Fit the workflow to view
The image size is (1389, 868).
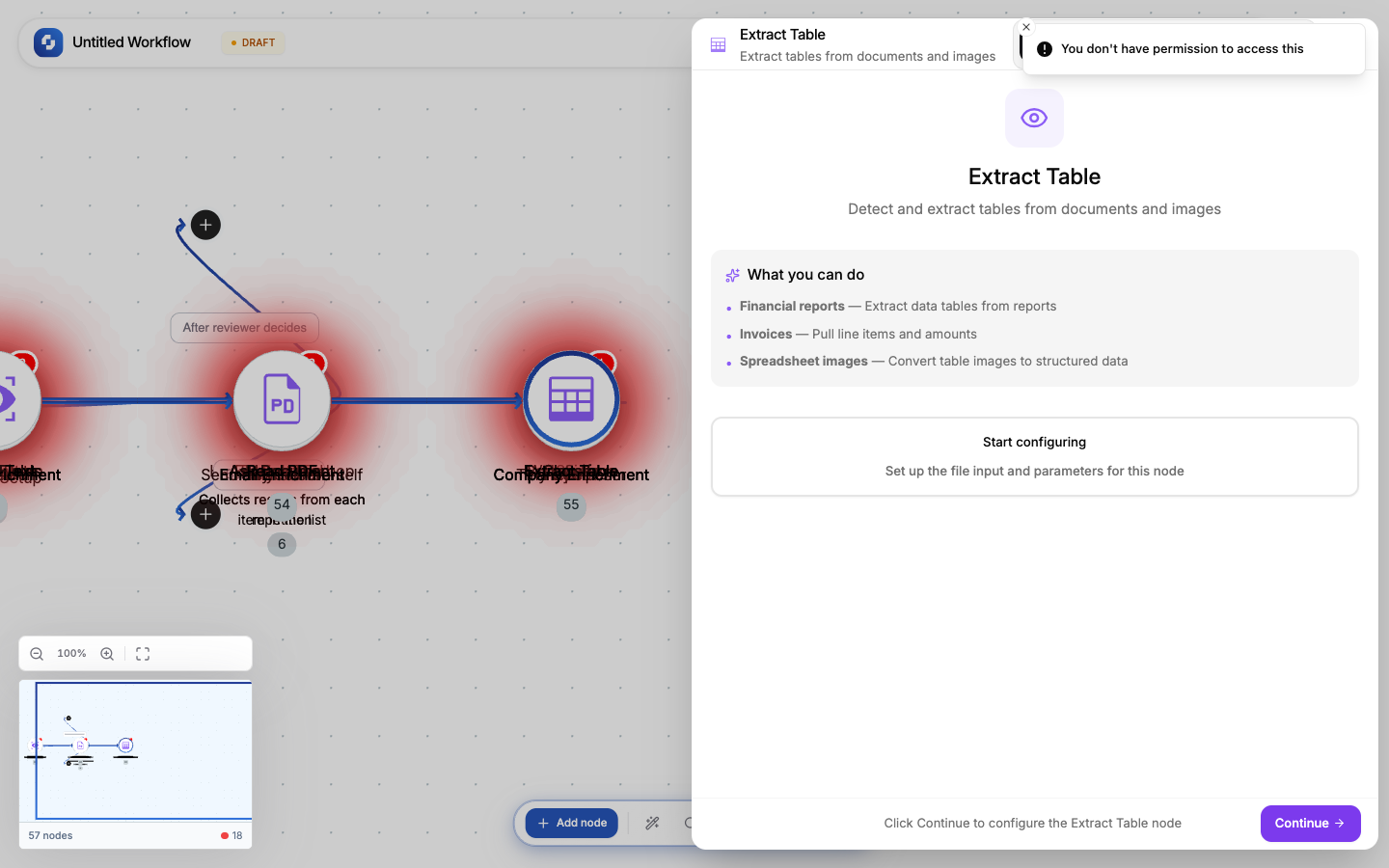coord(143,654)
